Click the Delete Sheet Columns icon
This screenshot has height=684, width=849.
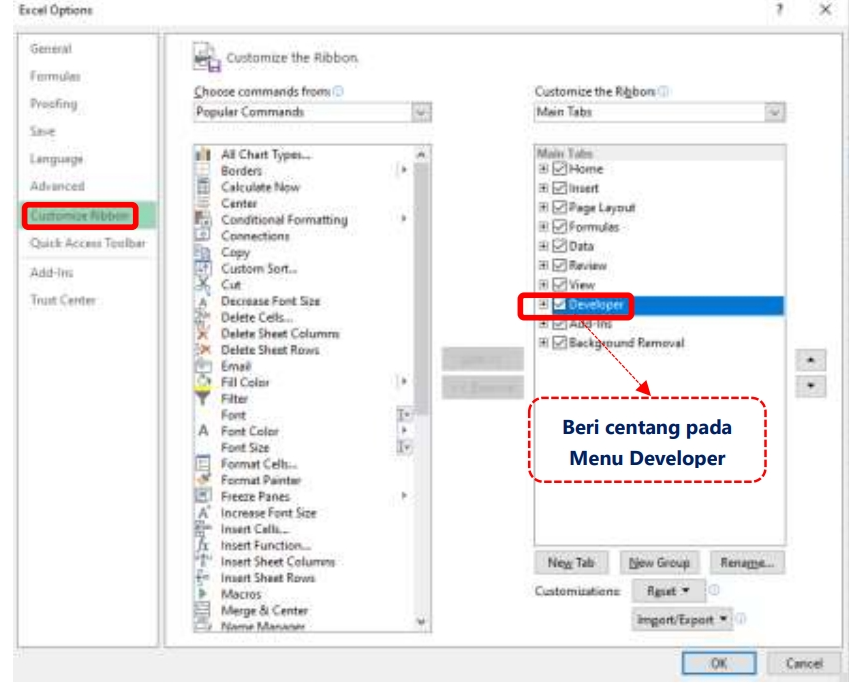coord(203,334)
